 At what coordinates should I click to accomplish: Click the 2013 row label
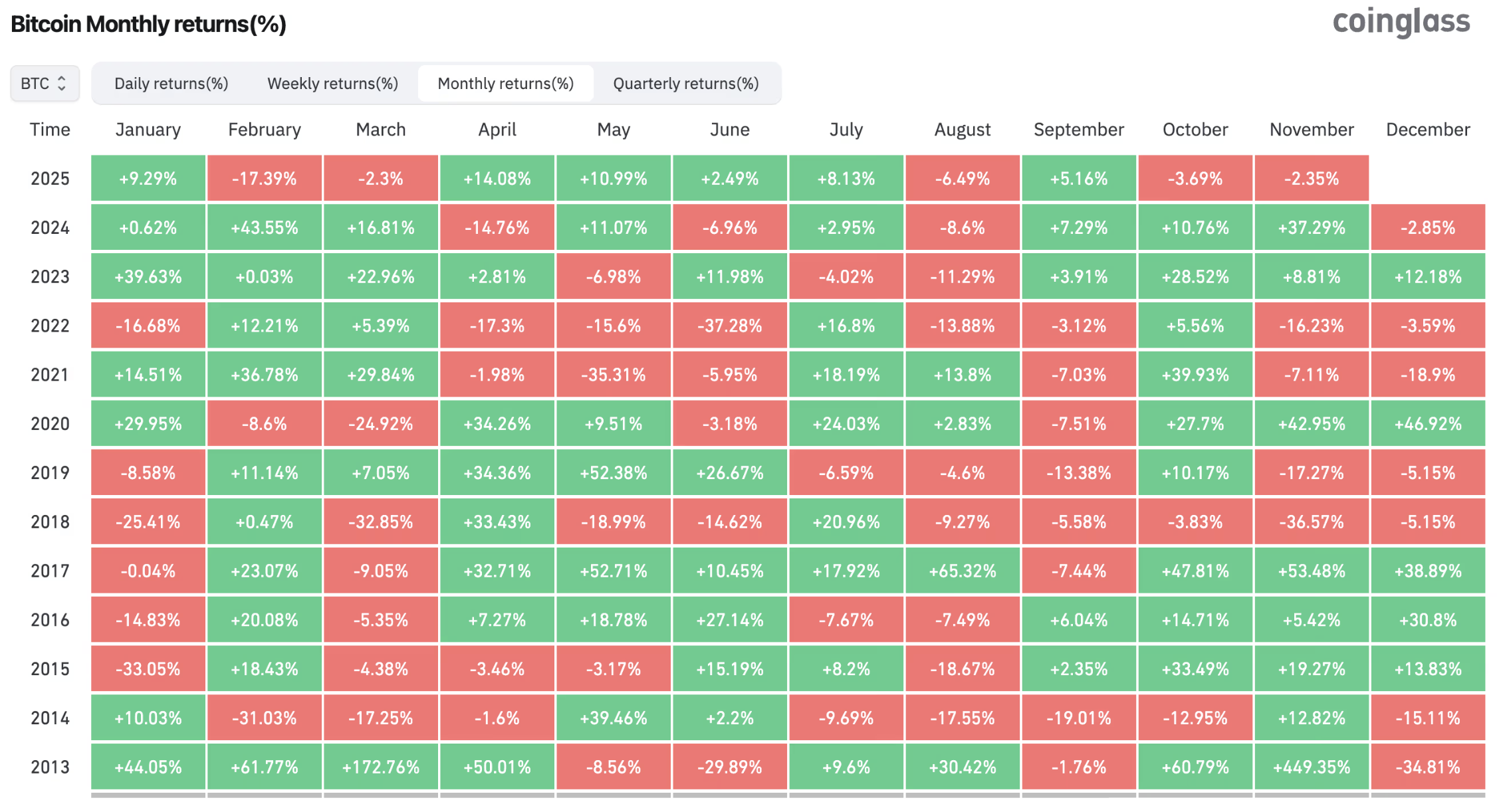(x=50, y=767)
